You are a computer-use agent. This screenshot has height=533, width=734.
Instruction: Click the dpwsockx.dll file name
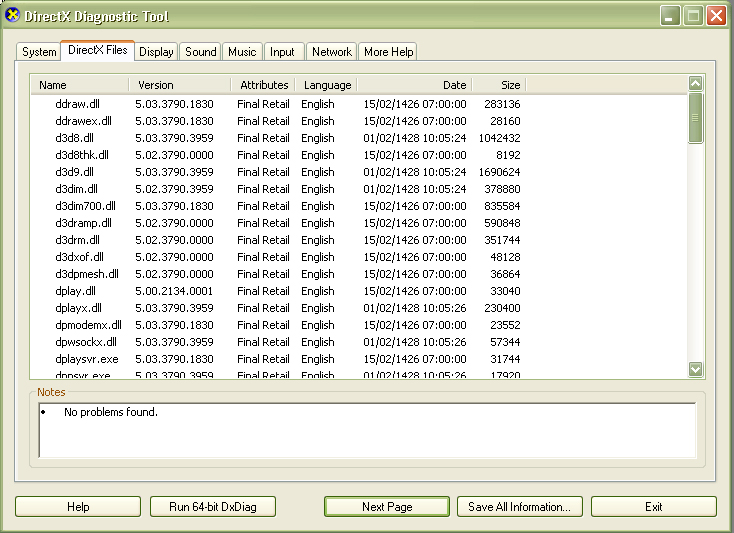[x=86, y=342]
